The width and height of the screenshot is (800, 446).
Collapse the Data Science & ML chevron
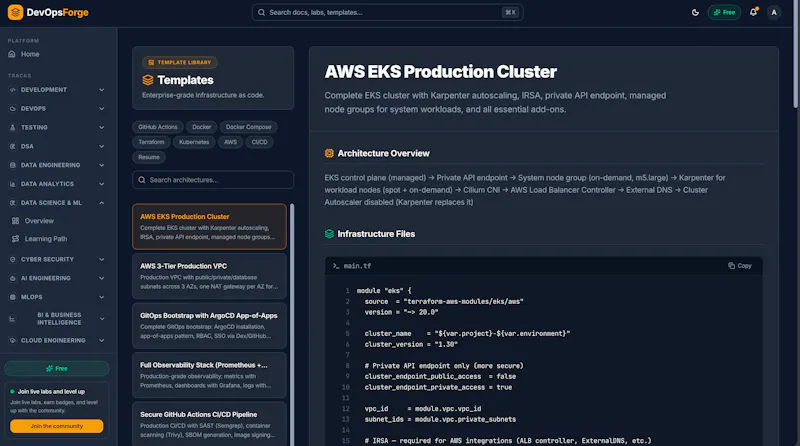click(102, 203)
